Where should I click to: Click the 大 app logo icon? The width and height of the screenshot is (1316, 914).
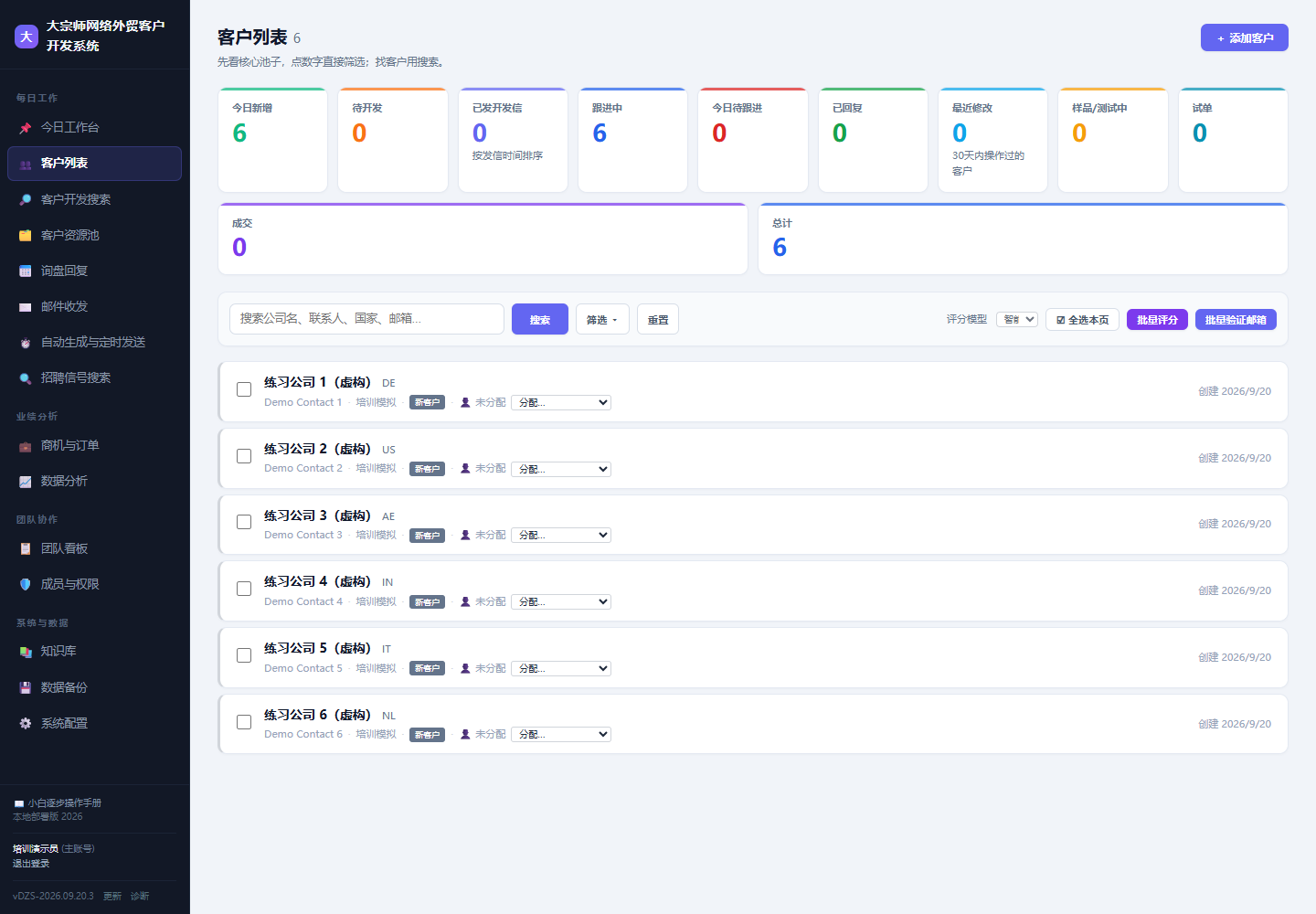[27, 37]
